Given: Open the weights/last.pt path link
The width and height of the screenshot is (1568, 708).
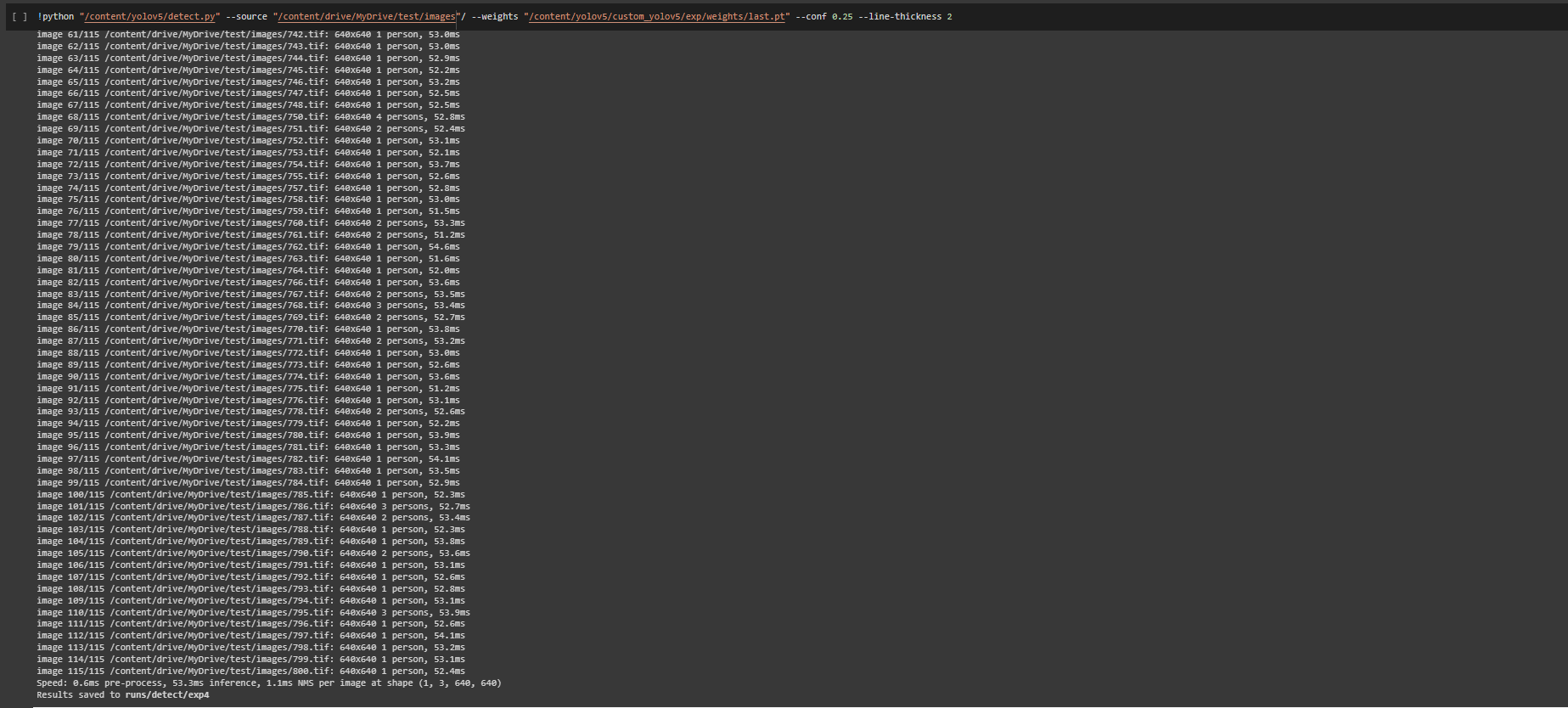Looking at the screenshot, I should click(656, 17).
